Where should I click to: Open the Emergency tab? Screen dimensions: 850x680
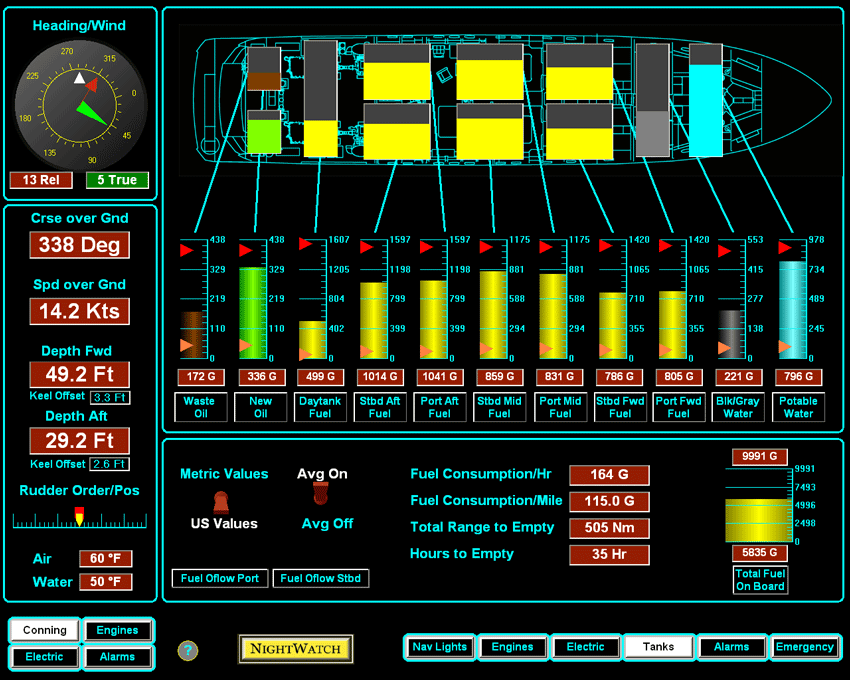pyautogui.click(x=804, y=647)
